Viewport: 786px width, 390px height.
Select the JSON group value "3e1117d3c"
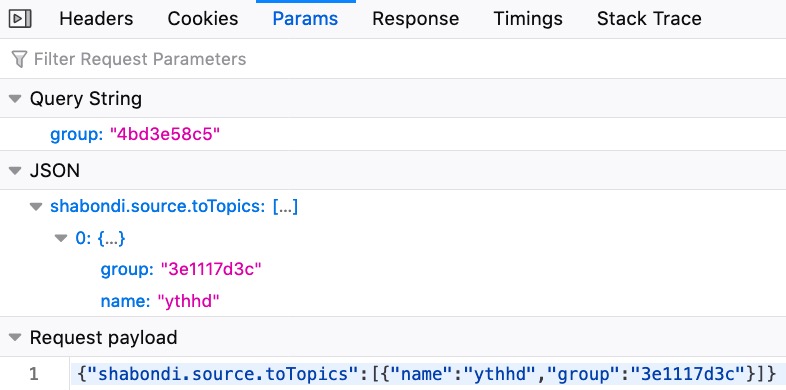[x=211, y=270]
